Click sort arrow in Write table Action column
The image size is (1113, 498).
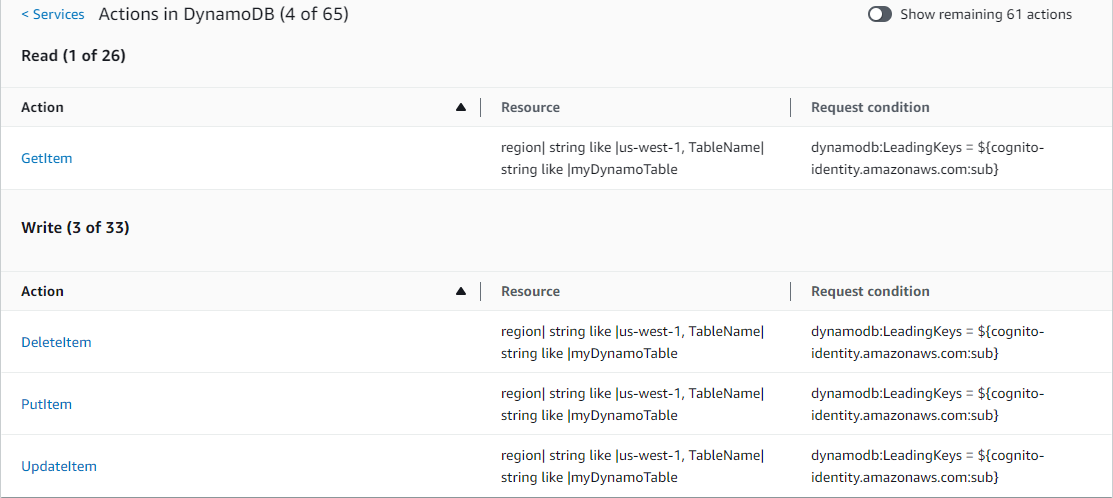coord(460,291)
